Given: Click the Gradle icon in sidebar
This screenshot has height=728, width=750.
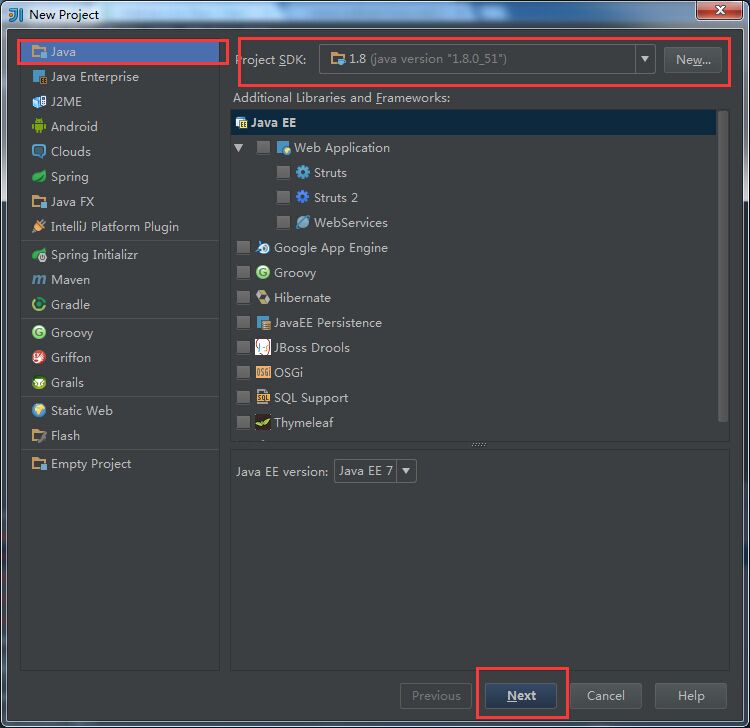Looking at the screenshot, I should click(x=39, y=304).
